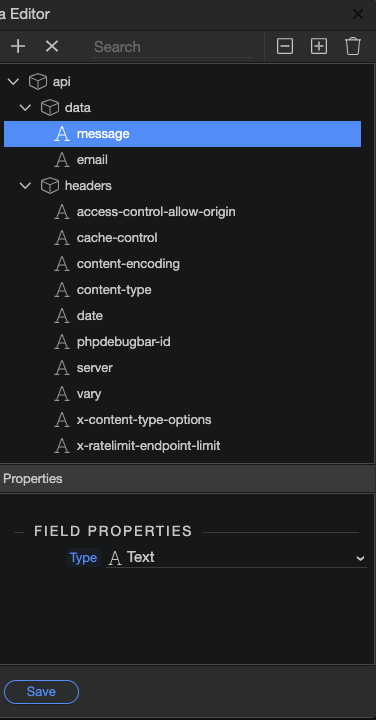Open the Type dropdown showing Text
The image size is (376, 720).
[x=236, y=557]
